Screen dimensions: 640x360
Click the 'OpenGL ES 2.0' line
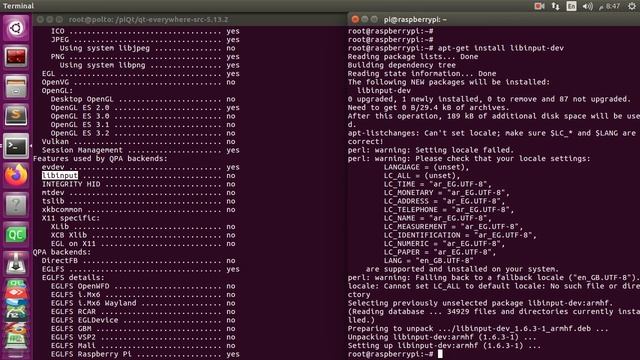[145, 107]
